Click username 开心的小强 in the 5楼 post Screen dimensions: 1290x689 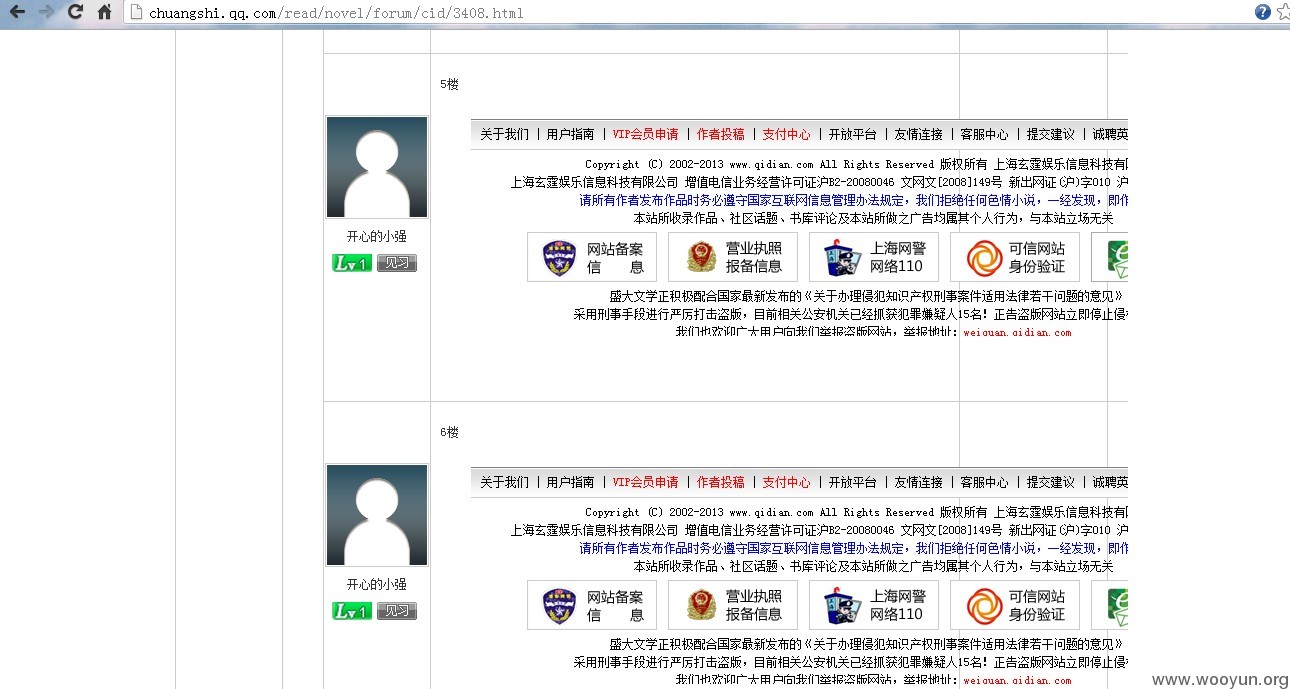click(x=377, y=237)
